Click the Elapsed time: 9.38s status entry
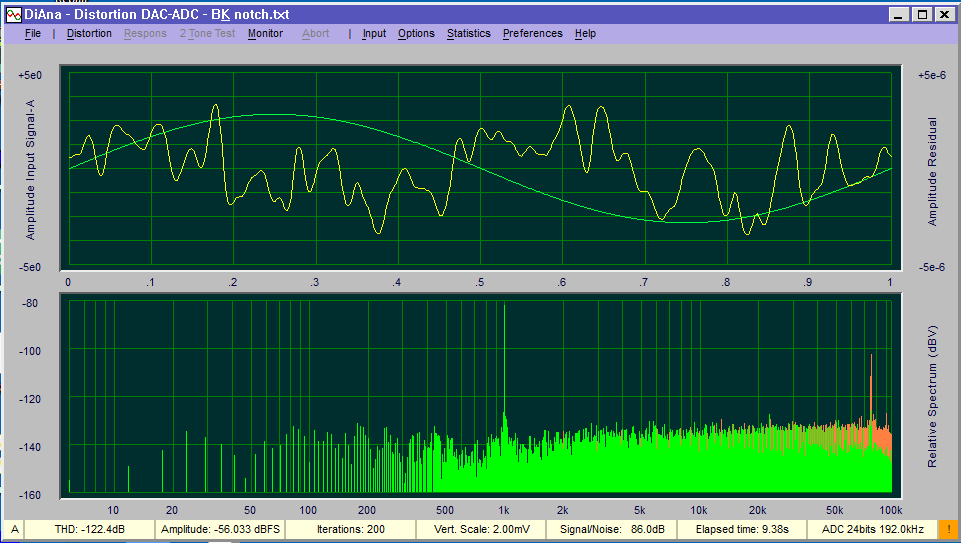The width and height of the screenshot is (961, 543). tap(742, 530)
